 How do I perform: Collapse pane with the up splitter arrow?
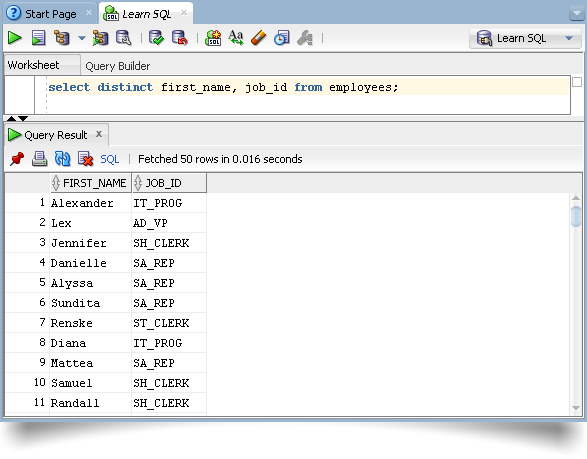12,118
